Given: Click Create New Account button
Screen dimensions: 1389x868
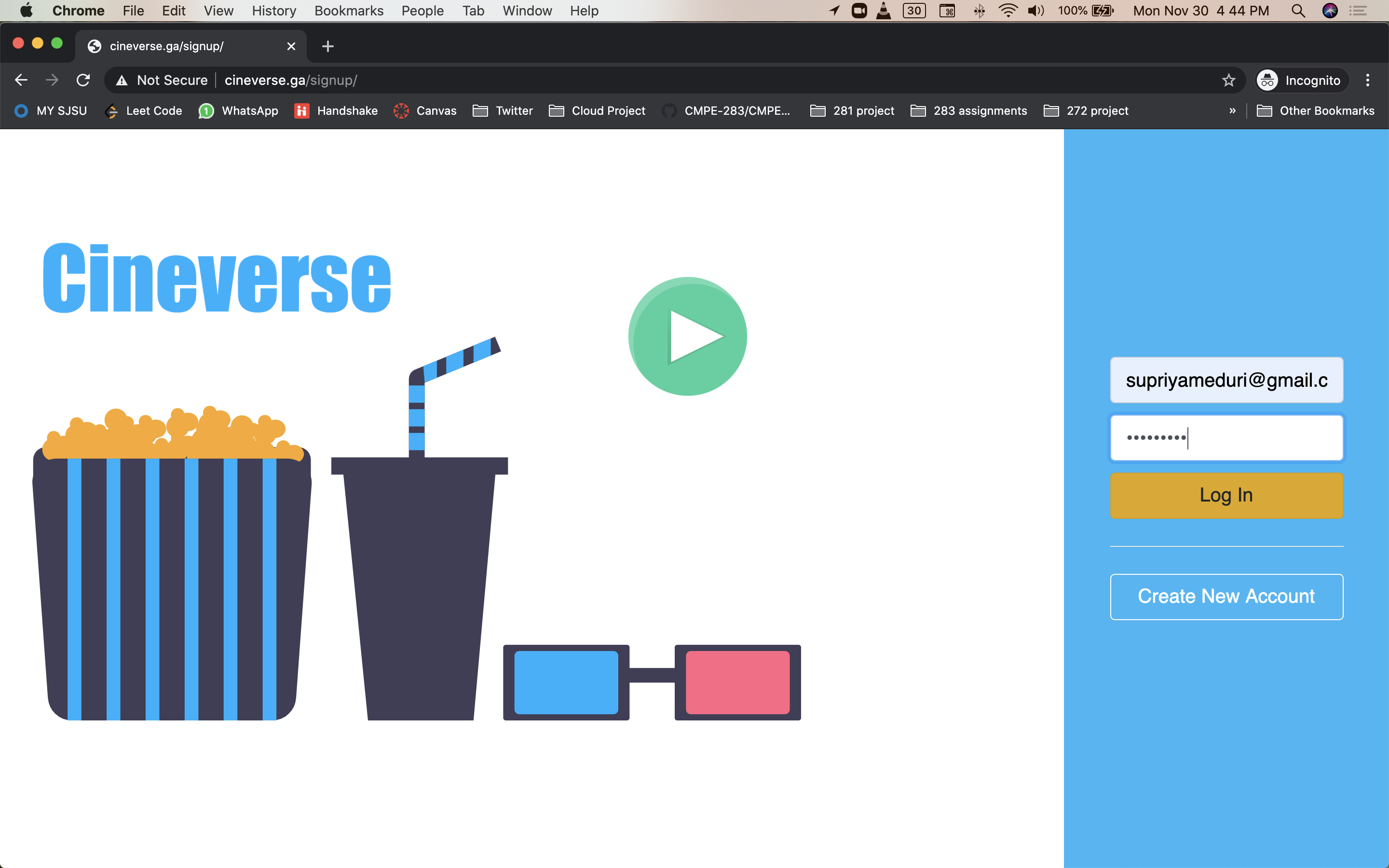Looking at the screenshot, I should coord(1226,596).
